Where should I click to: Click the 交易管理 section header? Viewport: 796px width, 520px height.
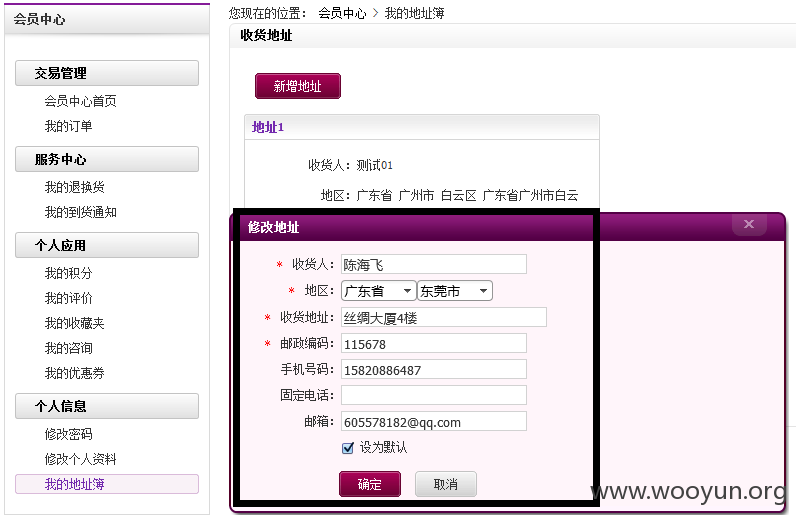(x=107, y=73)
